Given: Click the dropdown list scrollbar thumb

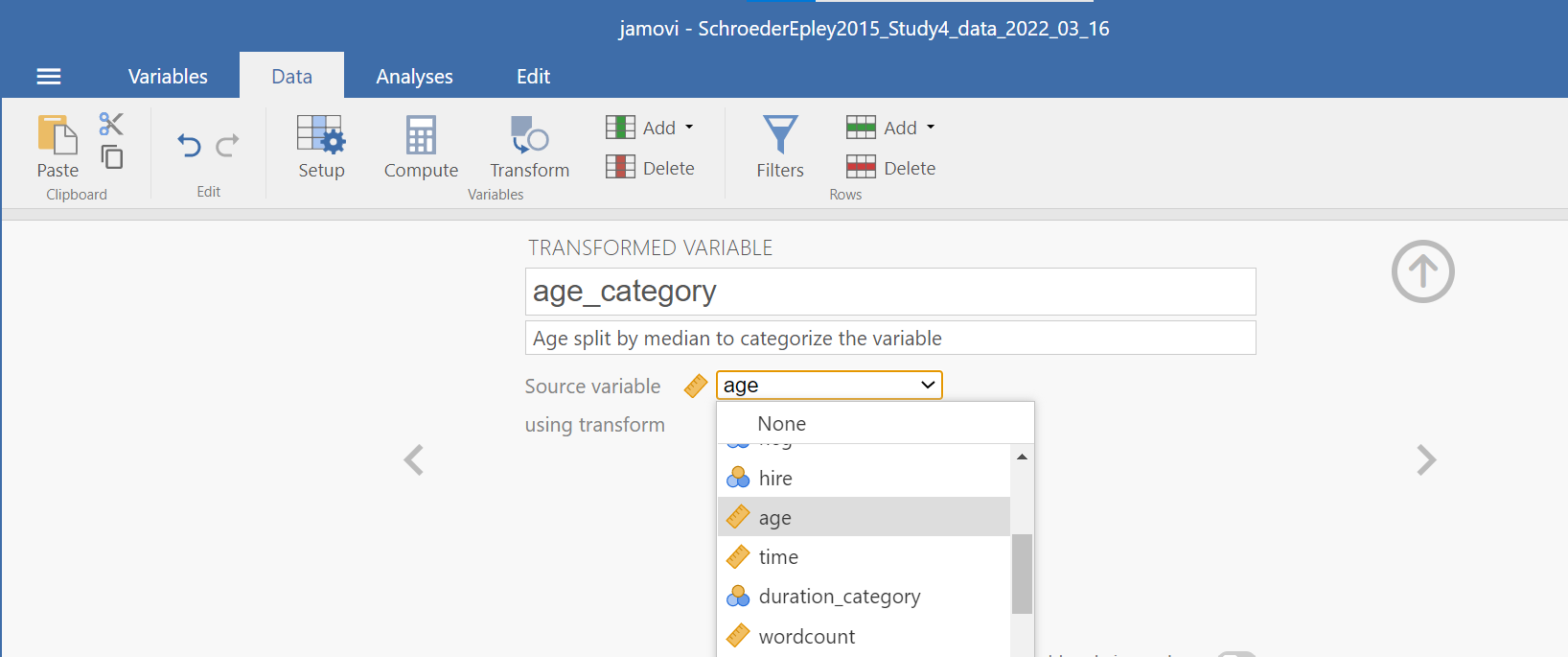Looking at the screenshot, I should click(x=1022, y=573).
